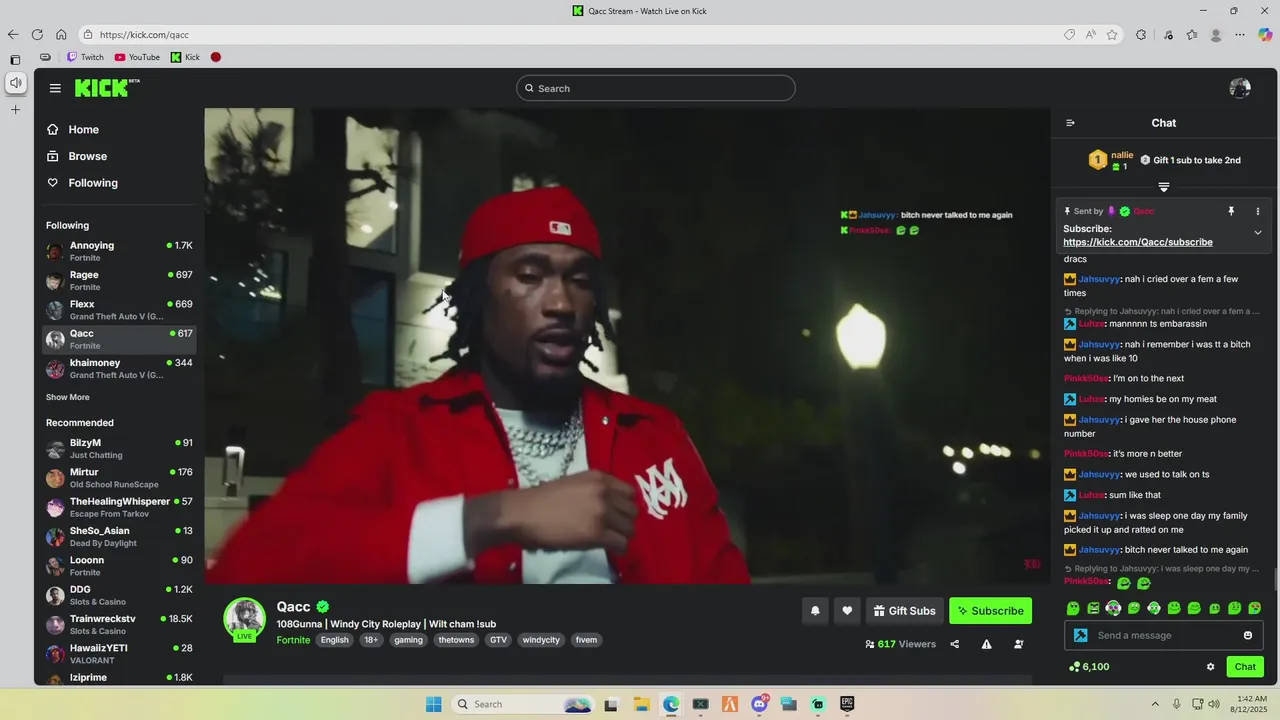This screenshot has width=1280, height=720.
Task: Send message with Chat button
Action: [x=1245, y=667]
